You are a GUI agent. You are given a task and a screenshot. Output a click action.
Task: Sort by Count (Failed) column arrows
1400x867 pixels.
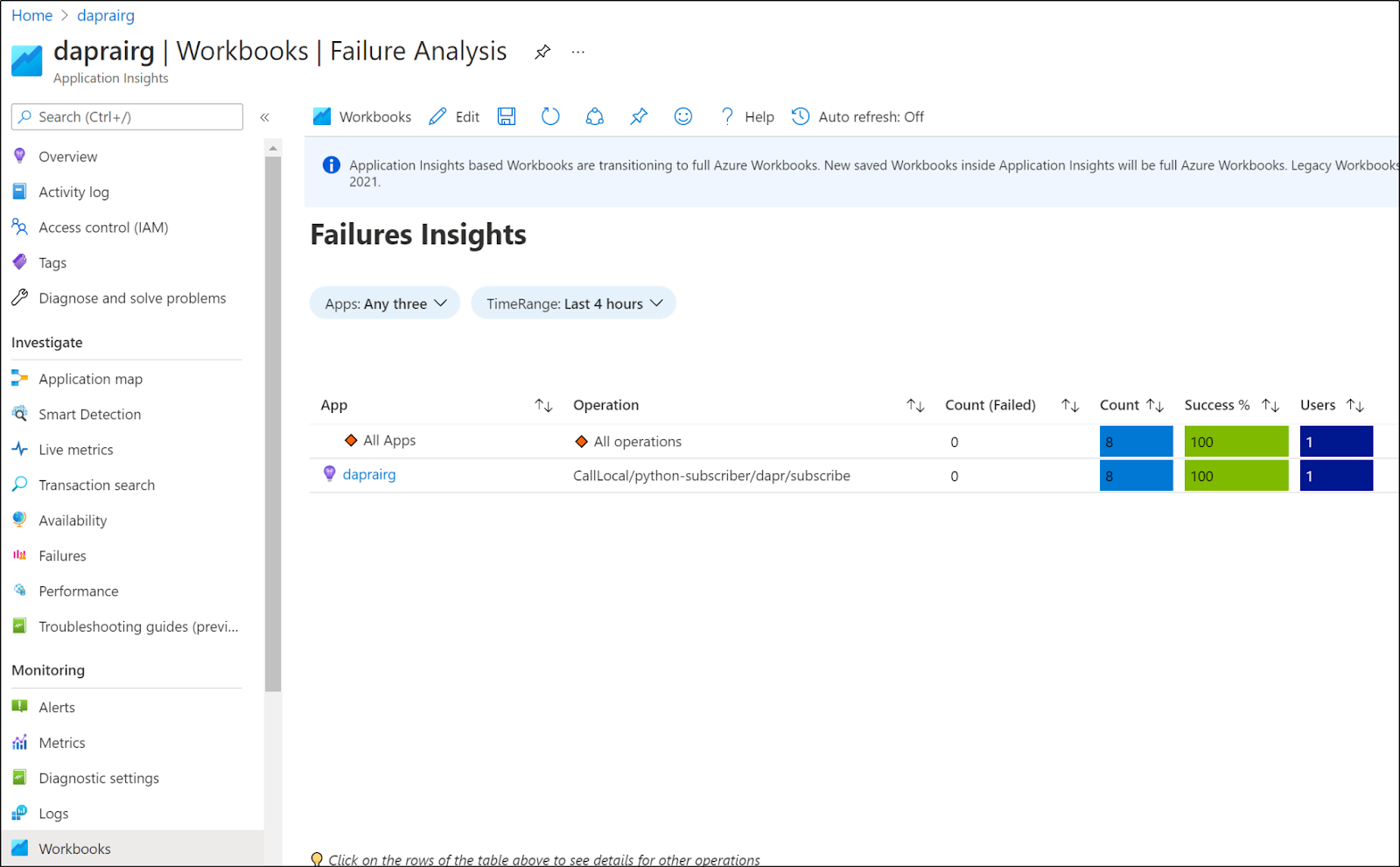point(1070,405)
